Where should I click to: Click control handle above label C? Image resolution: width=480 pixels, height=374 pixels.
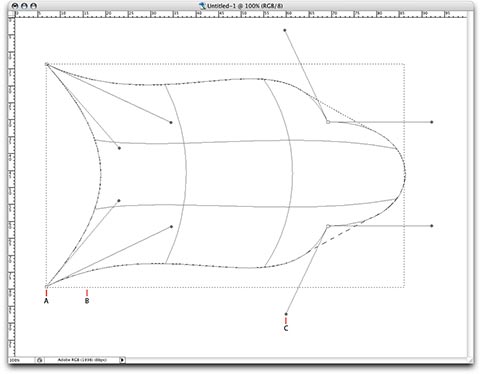point(286,314)
